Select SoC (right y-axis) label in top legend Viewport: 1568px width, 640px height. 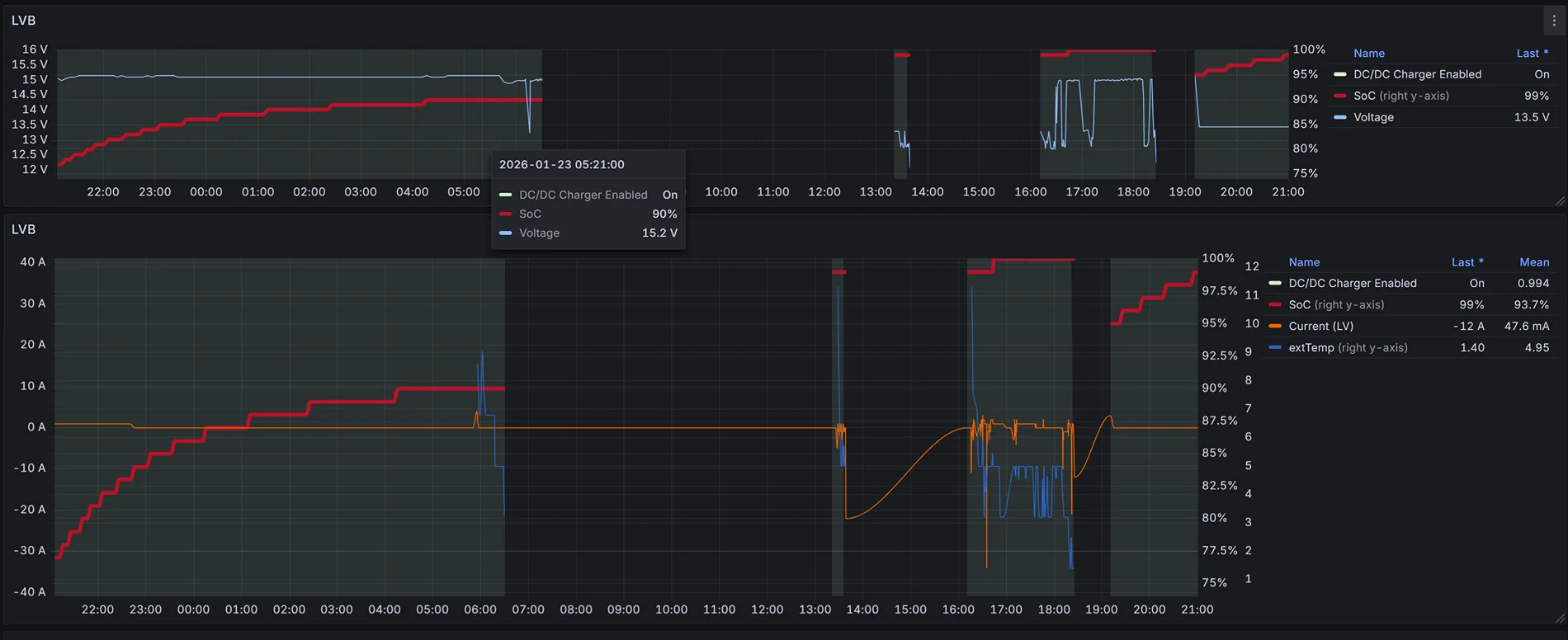click(x=1400, y=96)
